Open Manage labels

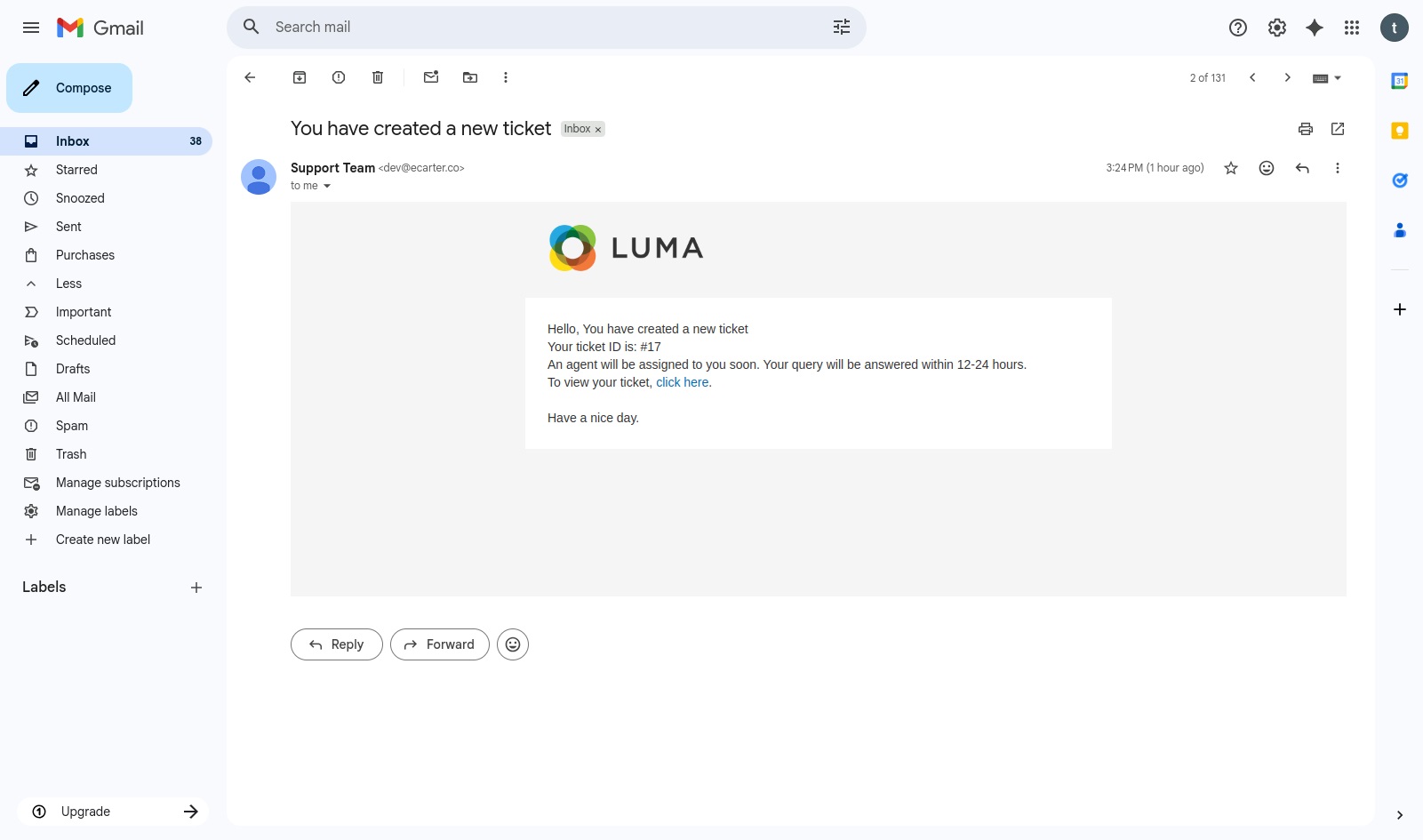pos(106,511)
